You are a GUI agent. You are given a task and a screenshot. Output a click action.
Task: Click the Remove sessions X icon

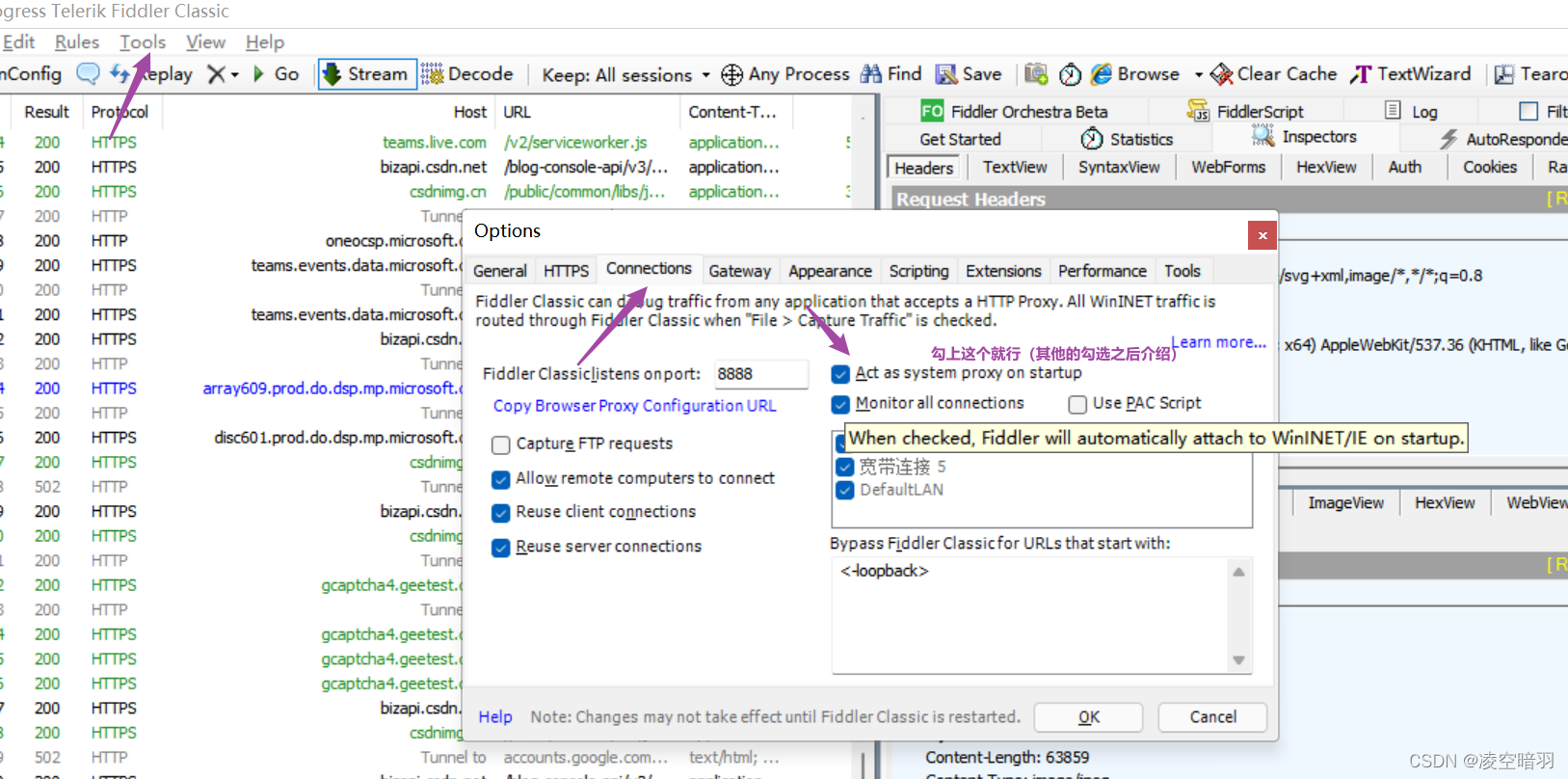pos(217,74)
